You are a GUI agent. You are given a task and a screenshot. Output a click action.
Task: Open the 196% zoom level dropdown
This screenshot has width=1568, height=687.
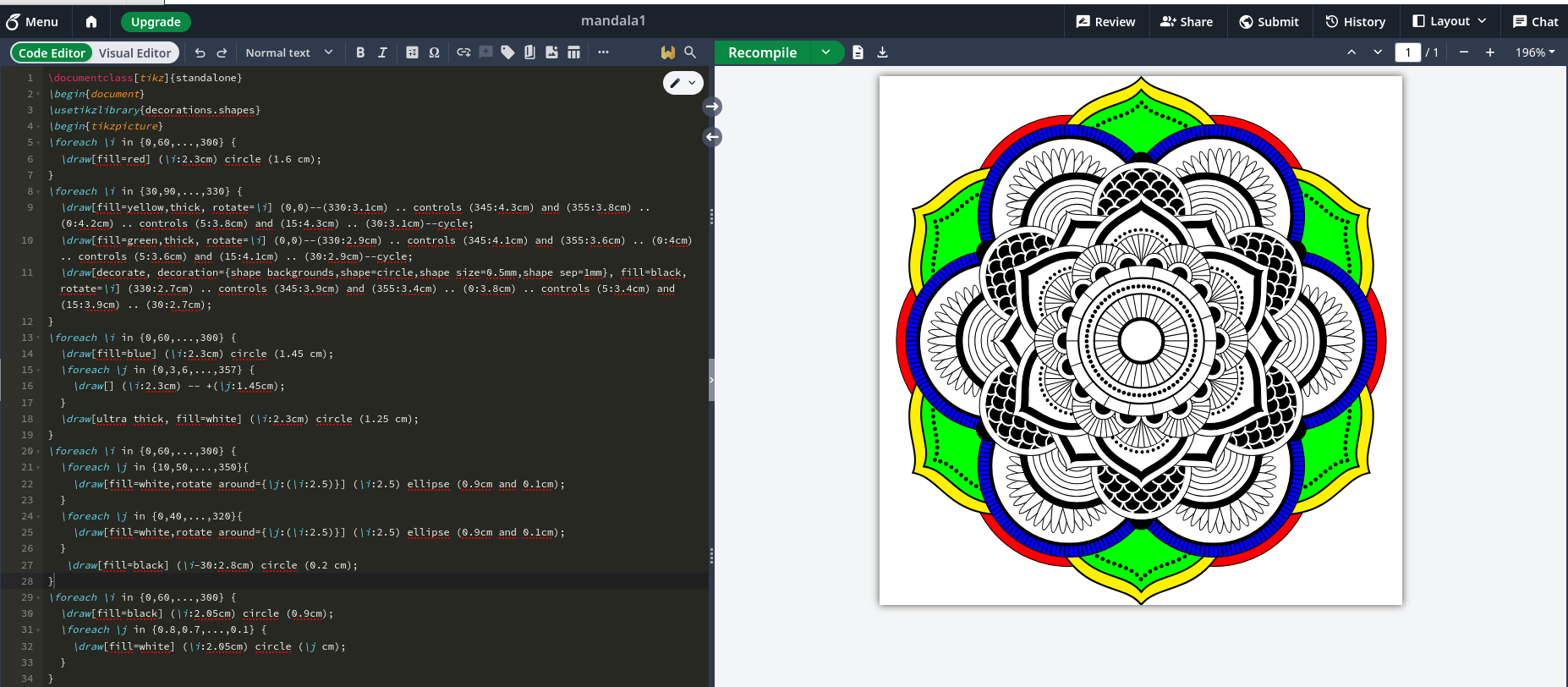coord(1534,52)
